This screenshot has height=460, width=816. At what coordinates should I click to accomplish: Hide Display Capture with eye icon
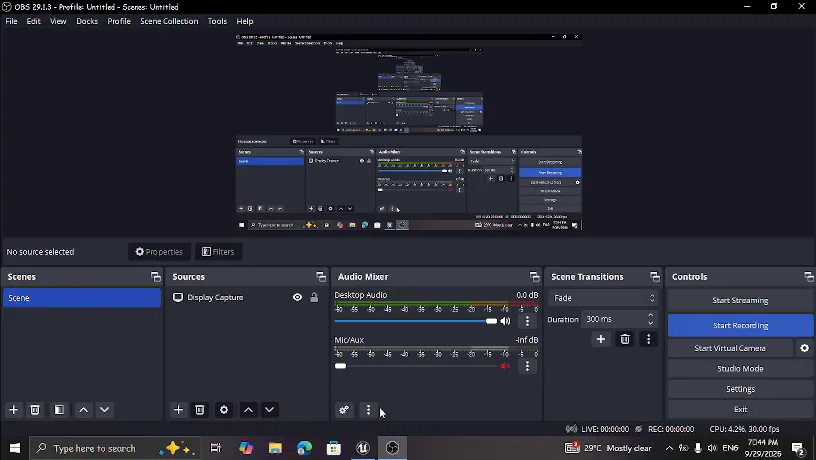pyautogui.click(x=297, y=298)
